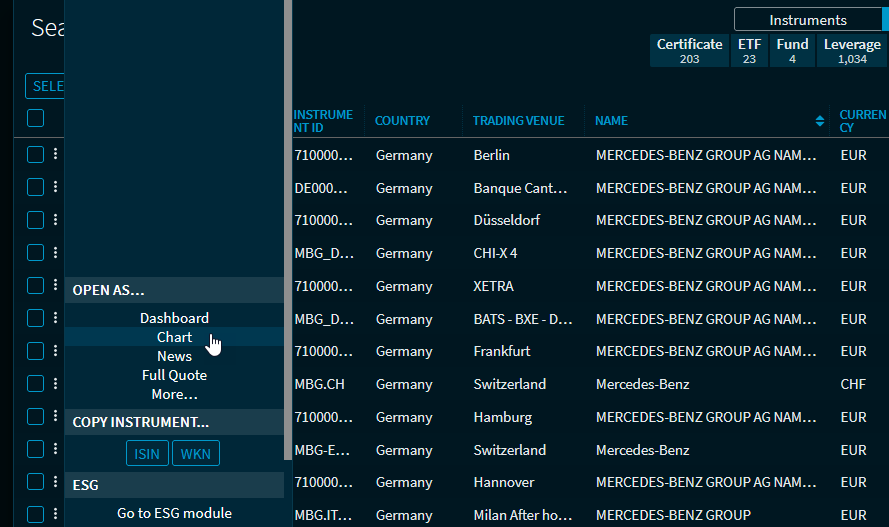Expand the More... option under Open As
Screen dimensions: 889x527
[174, 394]
